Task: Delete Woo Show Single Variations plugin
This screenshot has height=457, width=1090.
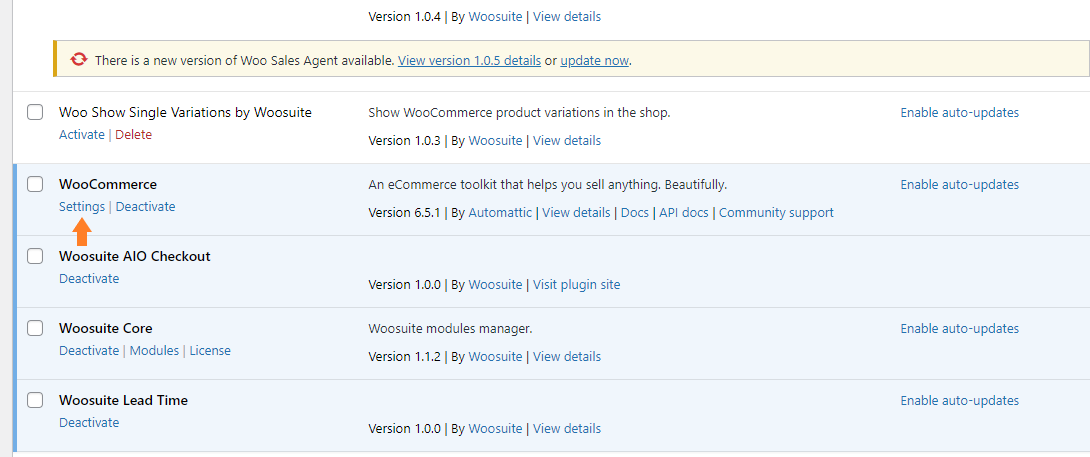Action: coord(133,134)
